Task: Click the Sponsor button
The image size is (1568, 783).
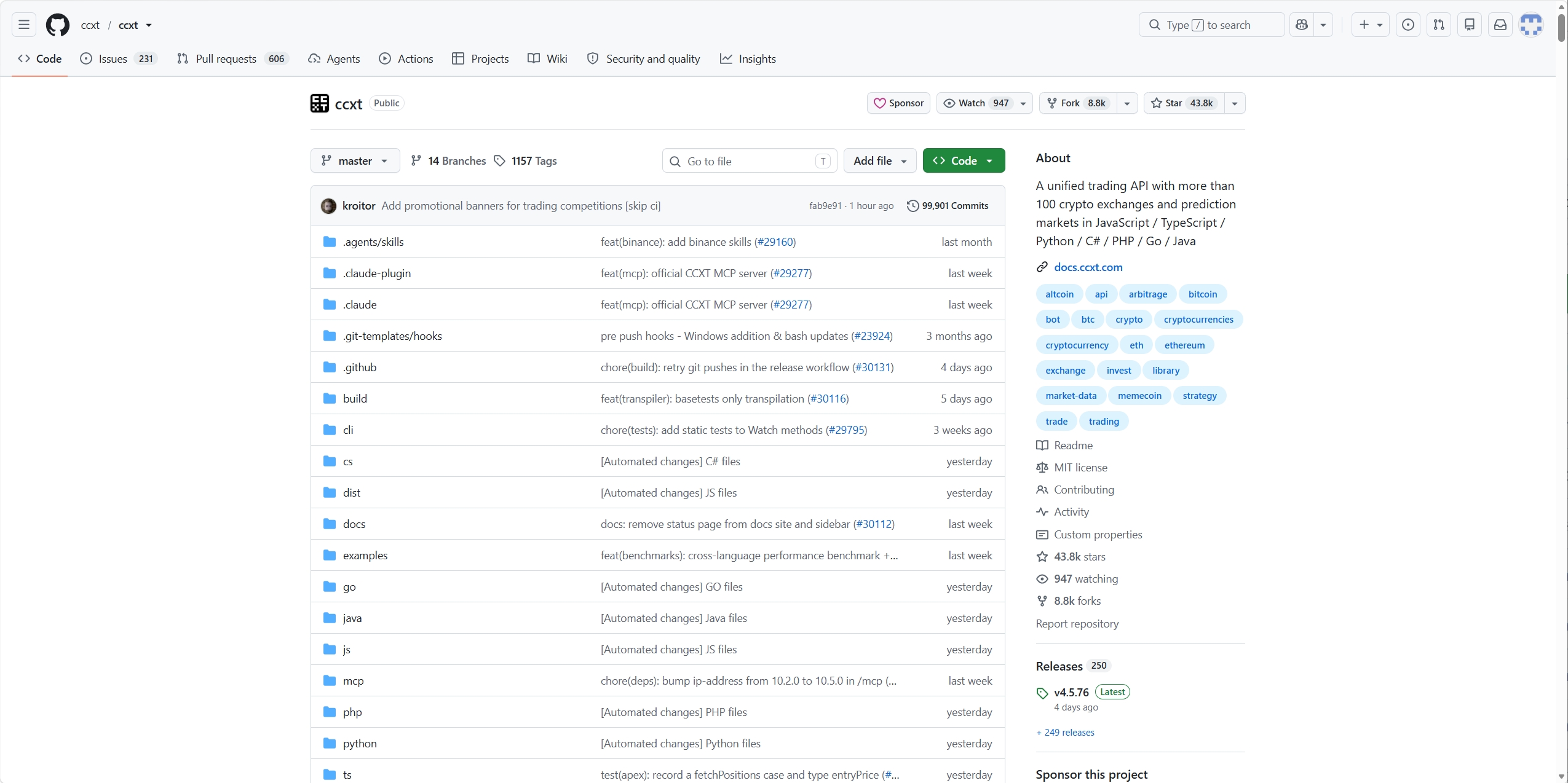Action: pyautogui.click(x=898, y=103)
